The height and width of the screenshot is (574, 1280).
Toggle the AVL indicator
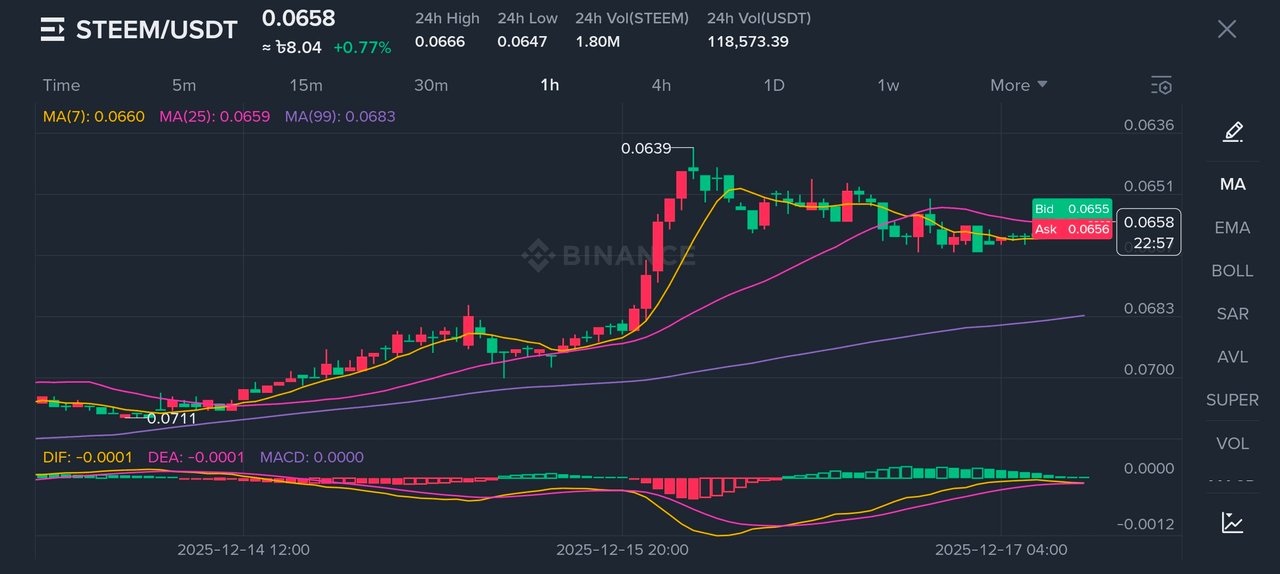pyautogui.click(x=1232, y=357)
